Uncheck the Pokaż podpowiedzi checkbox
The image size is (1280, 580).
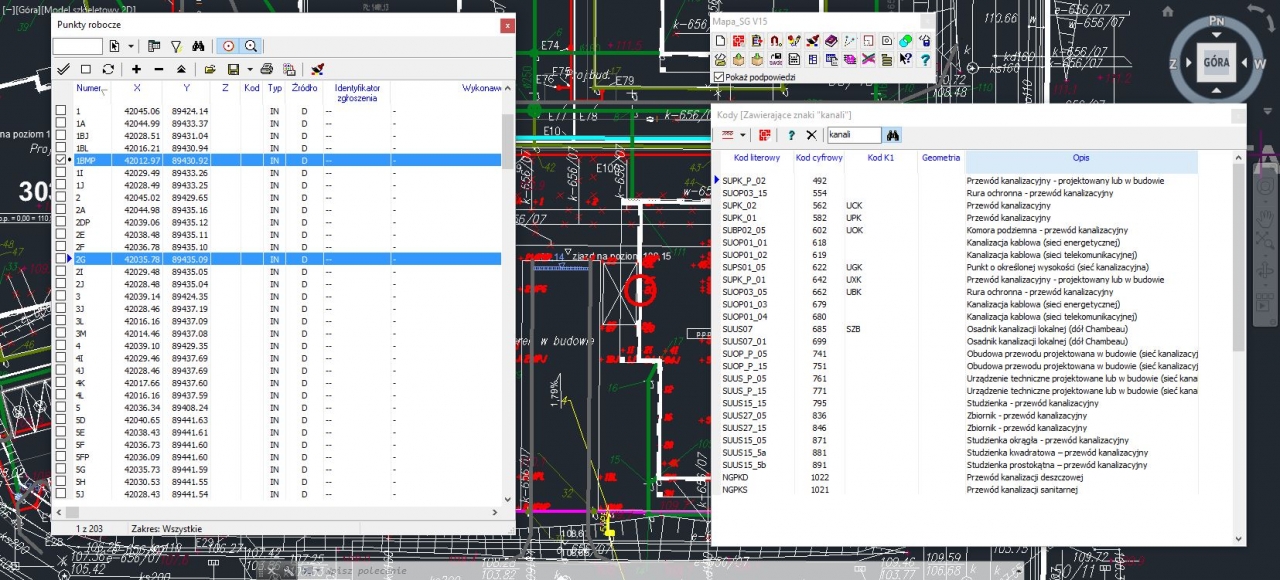tap(719, 76)
